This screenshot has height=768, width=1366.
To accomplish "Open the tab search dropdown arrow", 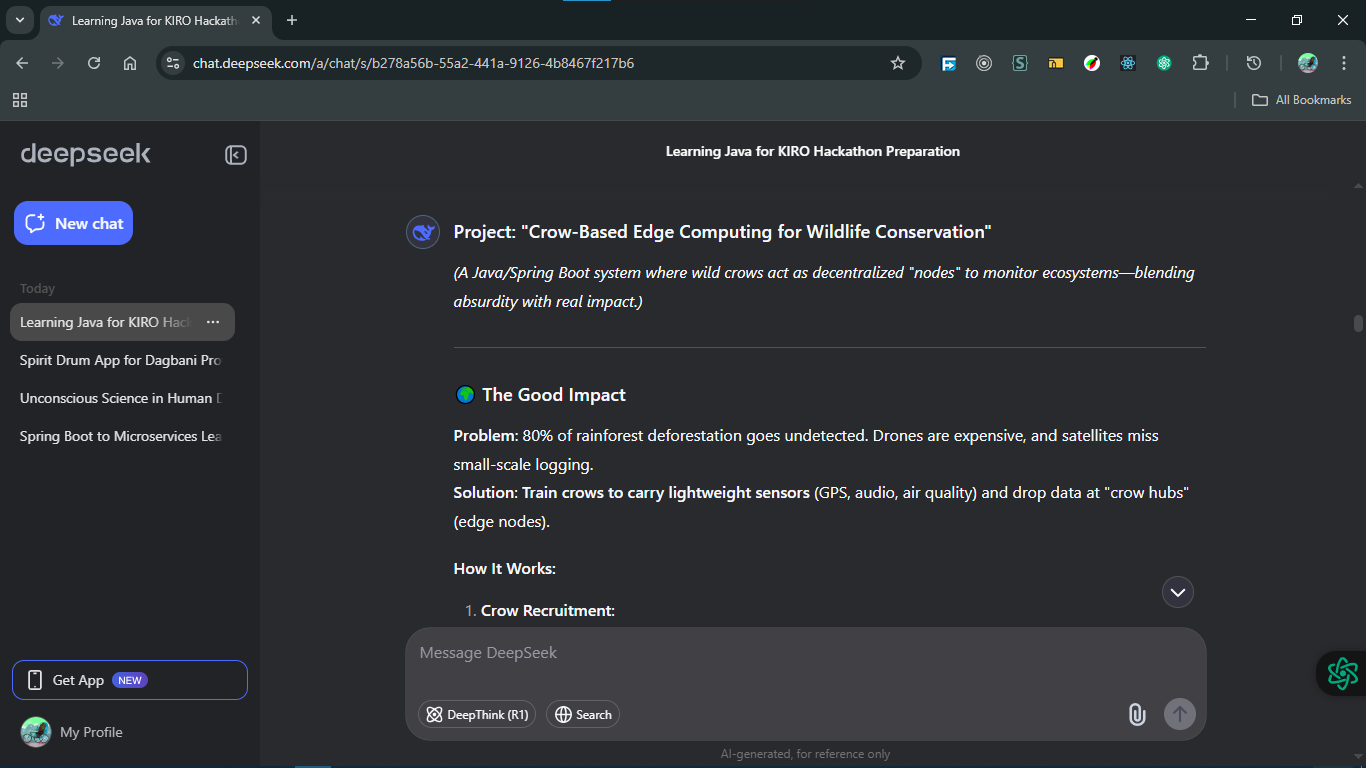I will click(19, 20).
